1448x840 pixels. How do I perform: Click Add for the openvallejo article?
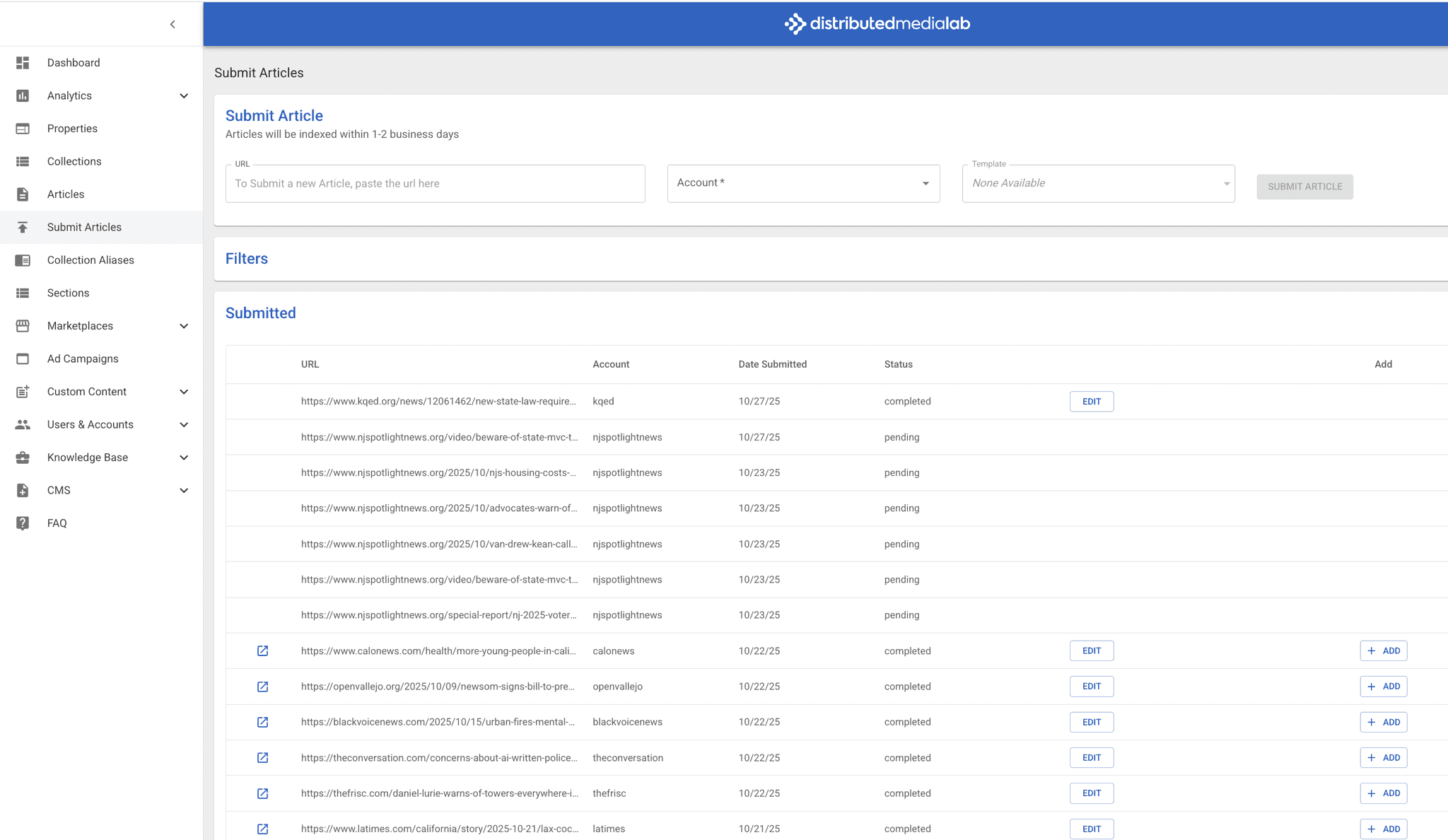coord(1383,687)
